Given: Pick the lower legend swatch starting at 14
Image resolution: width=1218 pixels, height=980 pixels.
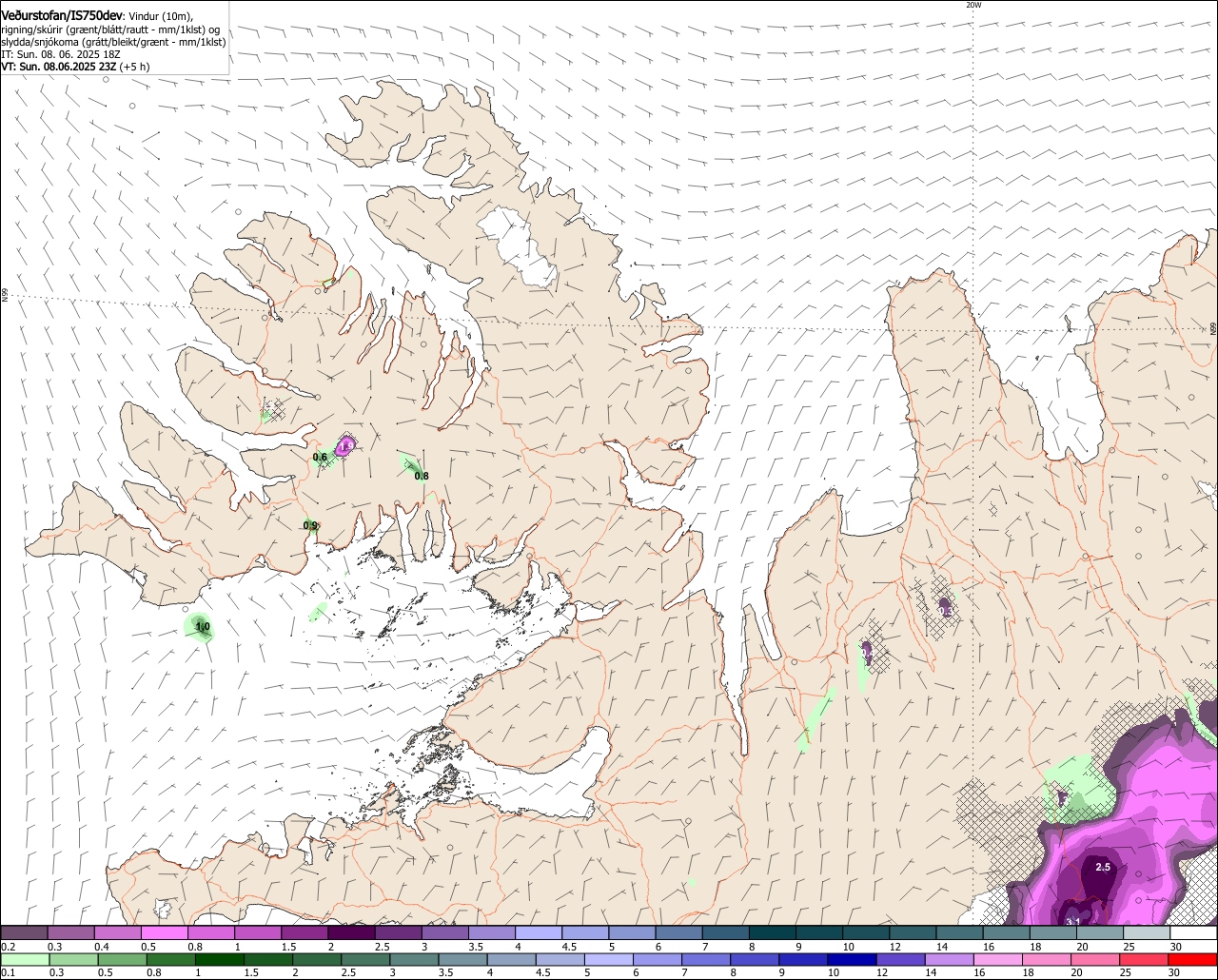Looking at the screenshot, I should [x=949, y=959].
